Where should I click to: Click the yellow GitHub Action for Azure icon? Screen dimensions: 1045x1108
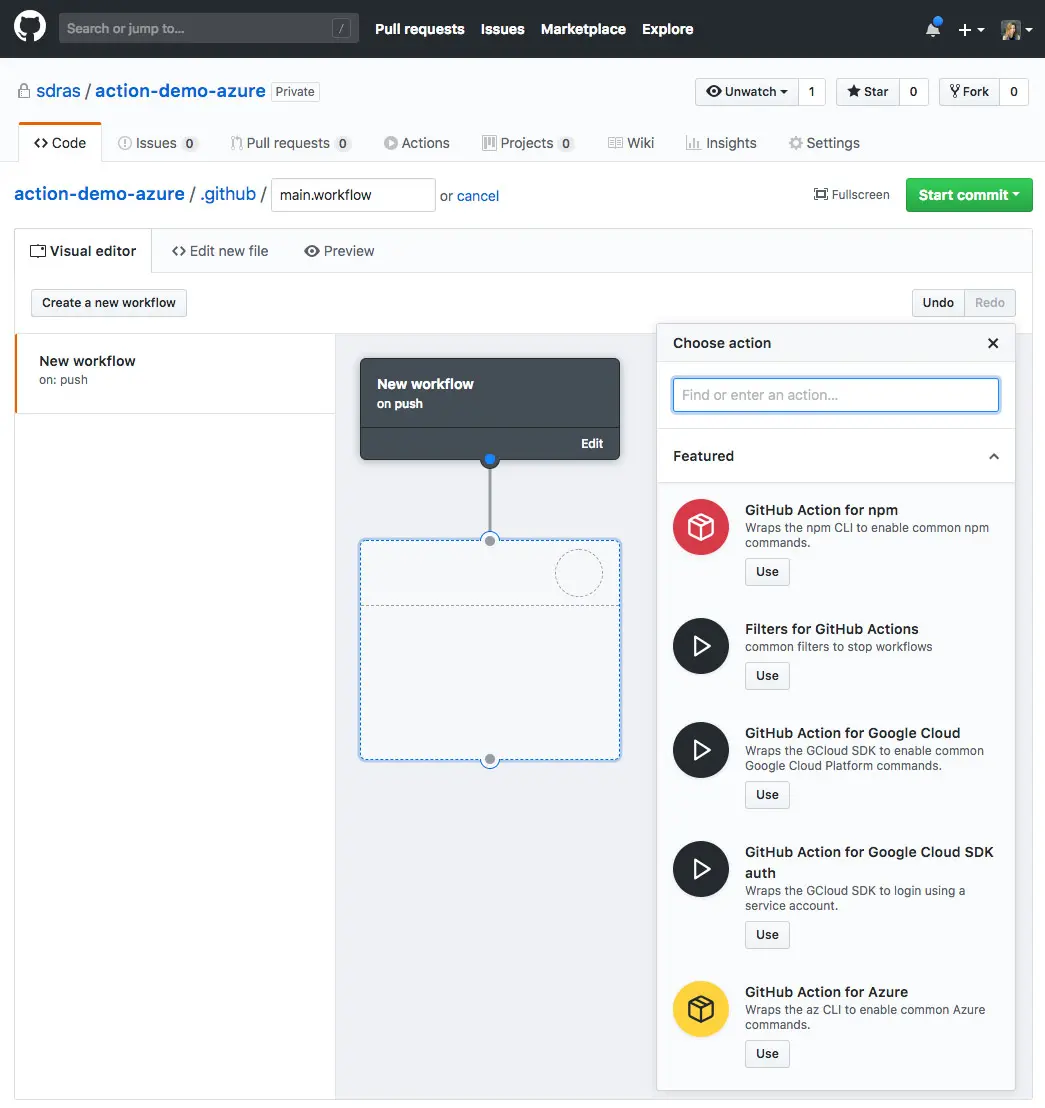click(x=700, y=1008)
